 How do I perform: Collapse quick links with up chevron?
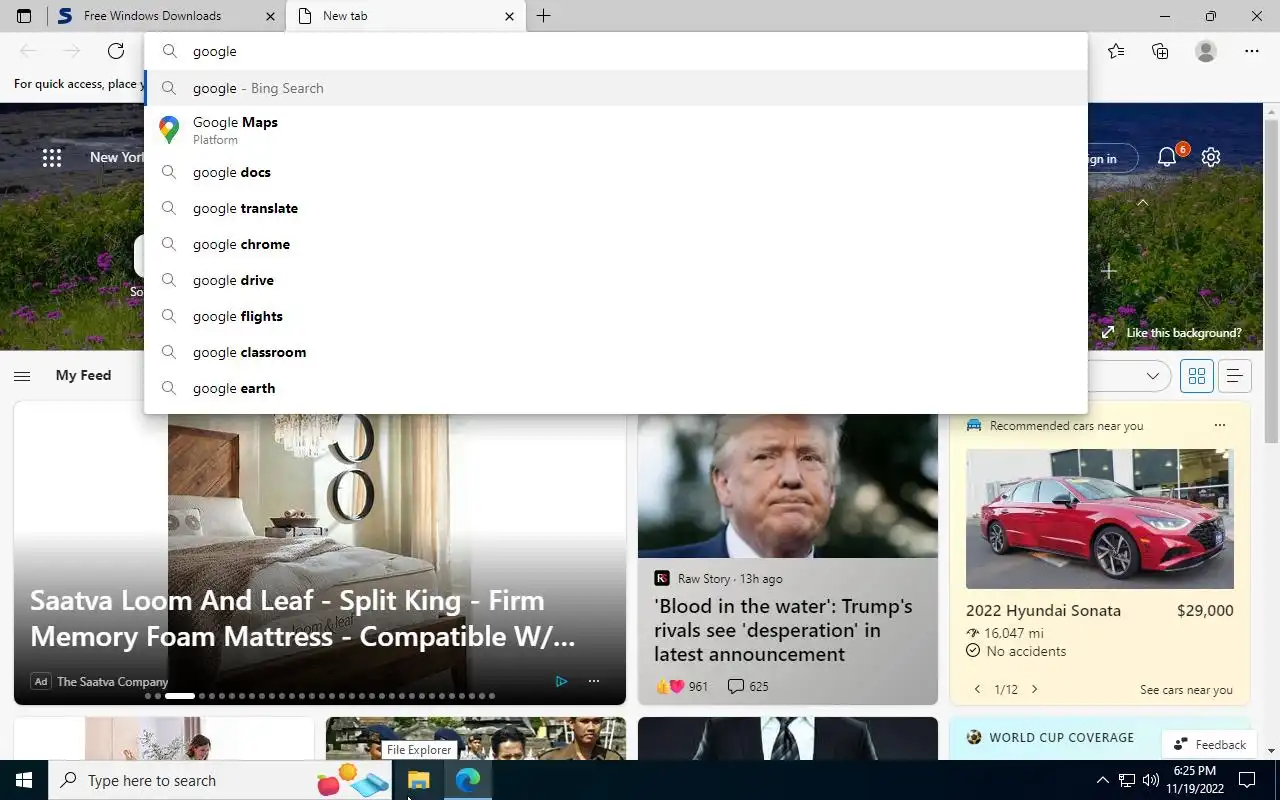tap(1142, 203)
